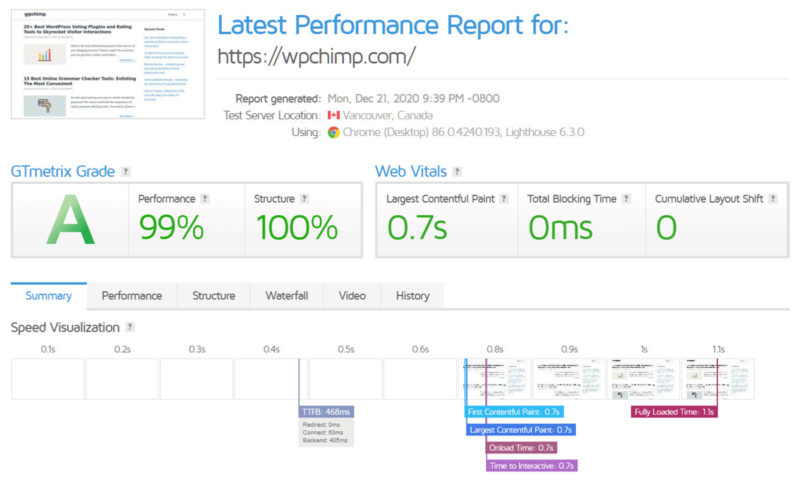
Task: Click the Cumulative Layout Shift value 0
Action: pos(666,228)
